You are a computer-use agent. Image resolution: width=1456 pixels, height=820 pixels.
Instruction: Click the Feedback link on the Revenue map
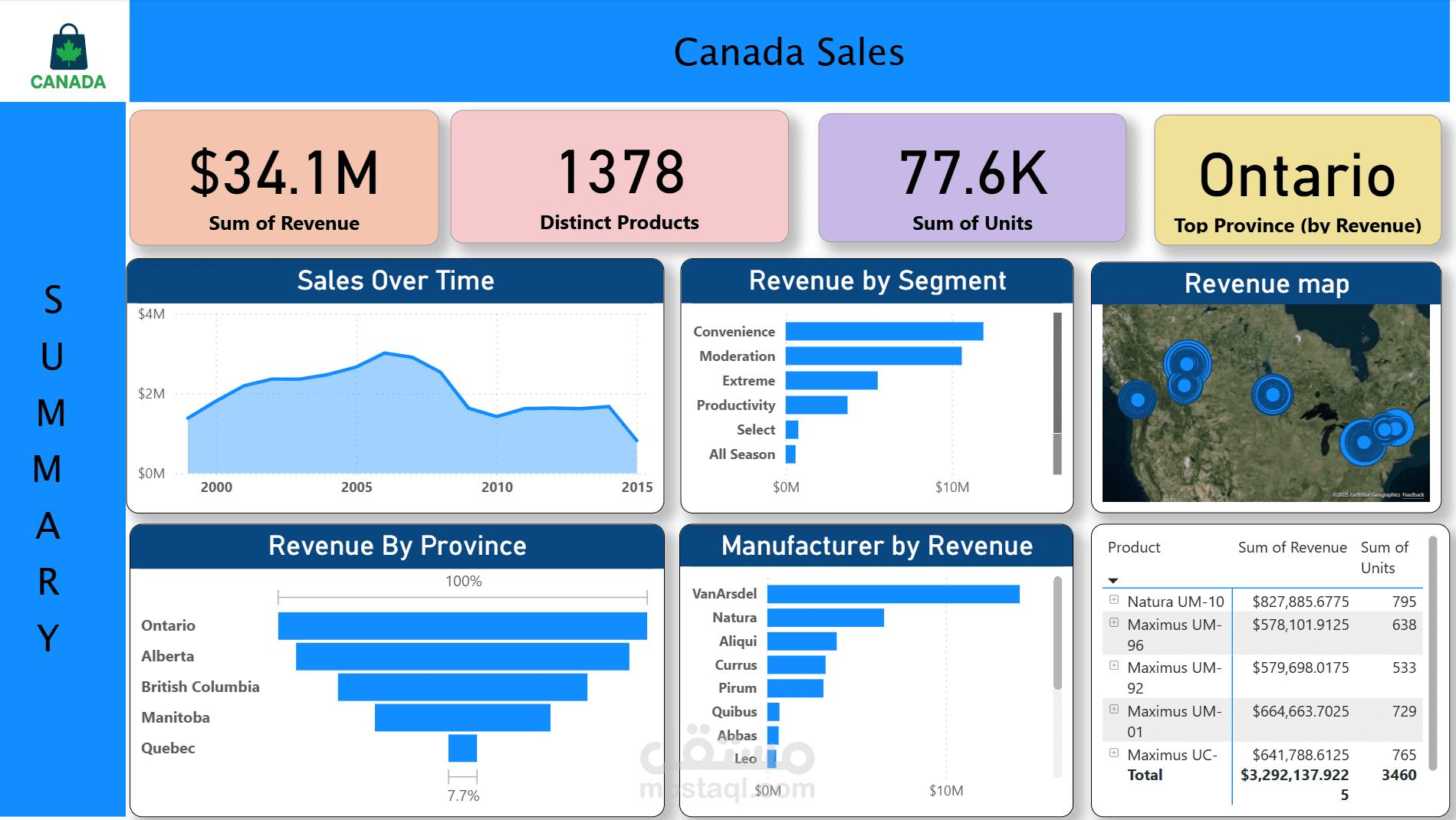click(x=1412, y=496)
